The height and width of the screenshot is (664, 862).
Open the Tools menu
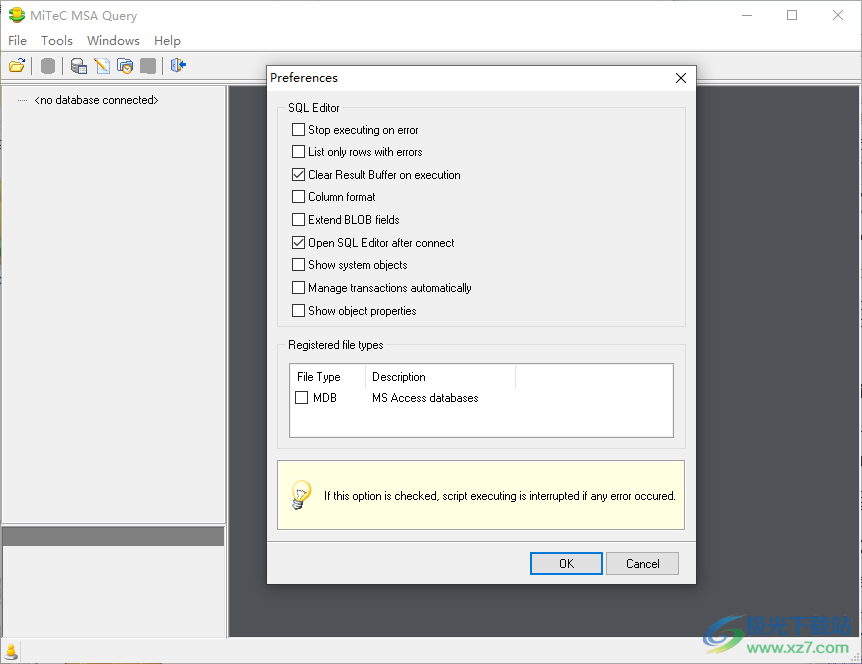[57, 41]
